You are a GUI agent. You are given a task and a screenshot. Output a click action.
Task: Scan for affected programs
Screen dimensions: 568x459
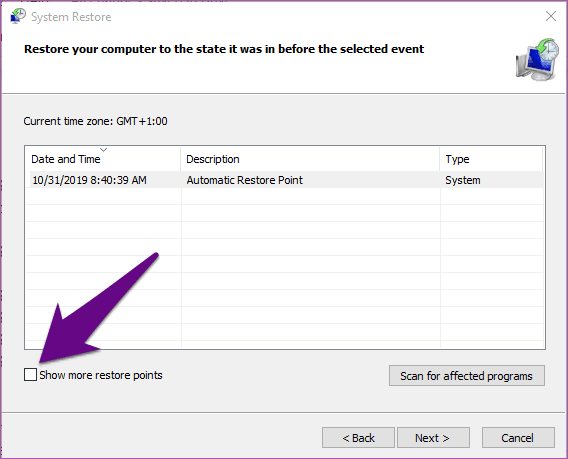(x=467, y=376)
